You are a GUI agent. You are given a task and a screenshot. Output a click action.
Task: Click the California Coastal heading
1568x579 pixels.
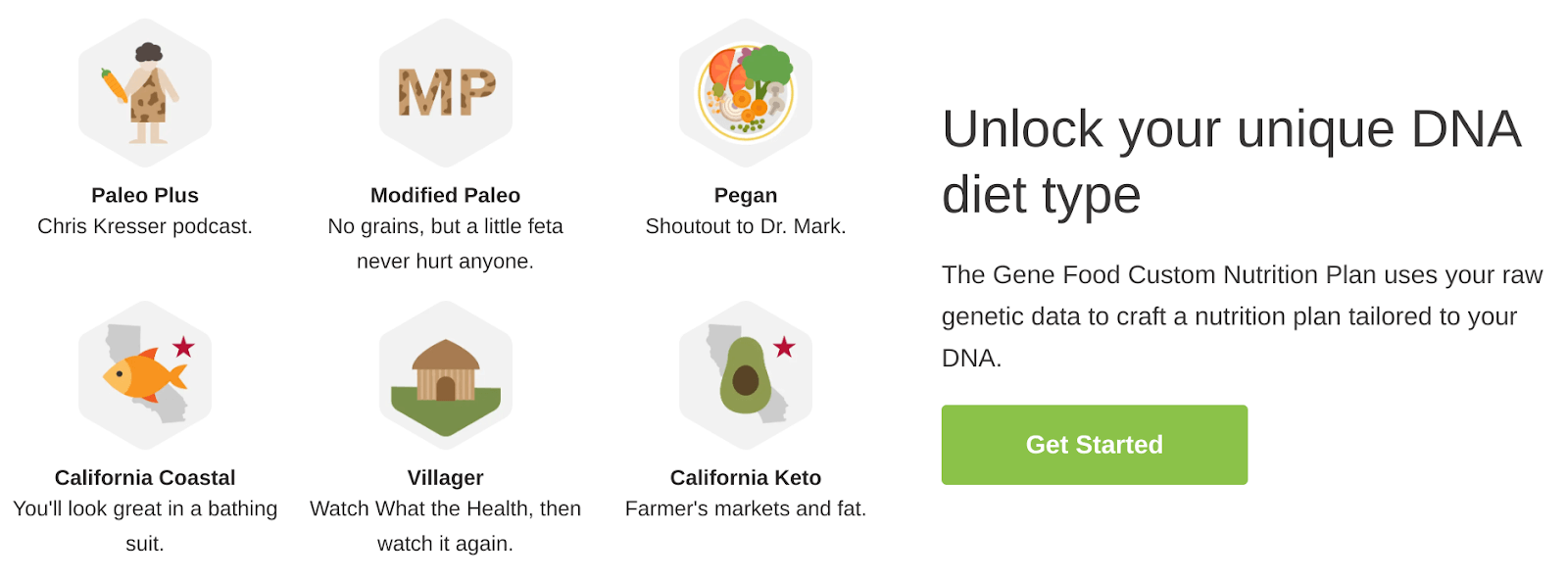(145, 477)
